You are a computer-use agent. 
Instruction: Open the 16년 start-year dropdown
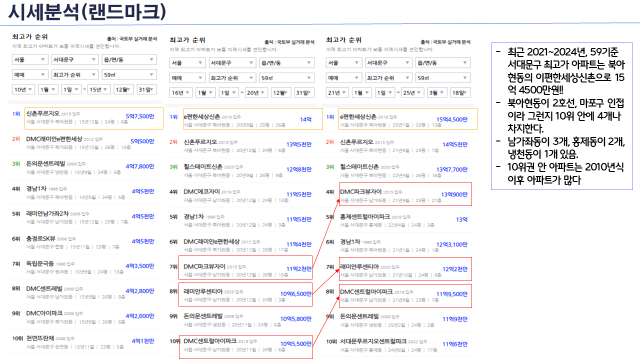180,93
